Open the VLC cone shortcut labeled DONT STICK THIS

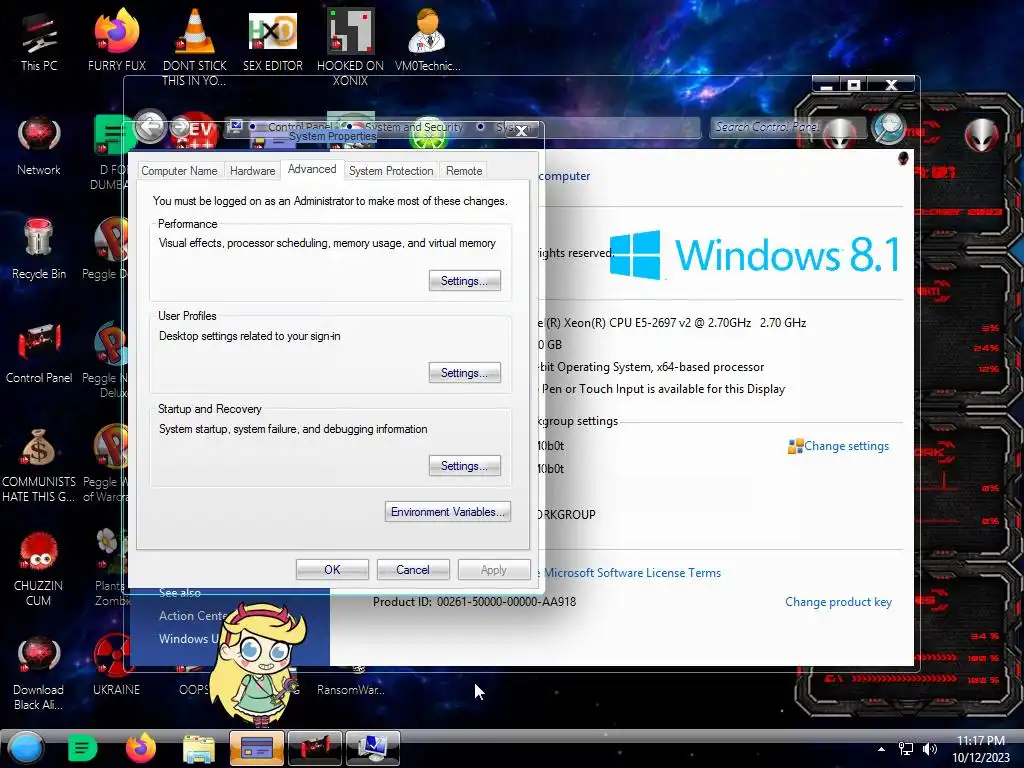click(x=194, y=47)
